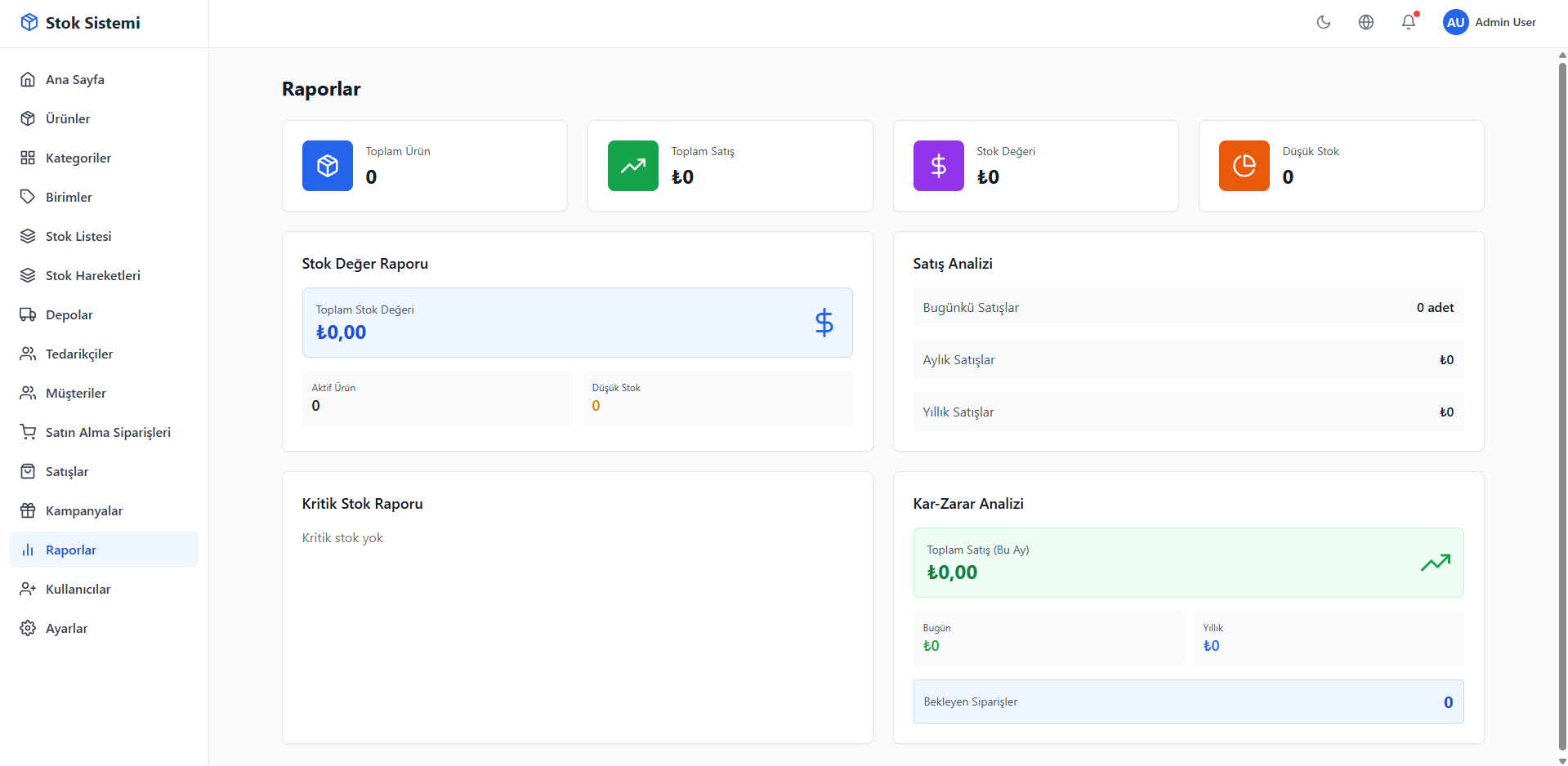This screenshot has width=1568, height=766.
Task: Click the Müşteriler people icon
Action: [x=28, y=393]
